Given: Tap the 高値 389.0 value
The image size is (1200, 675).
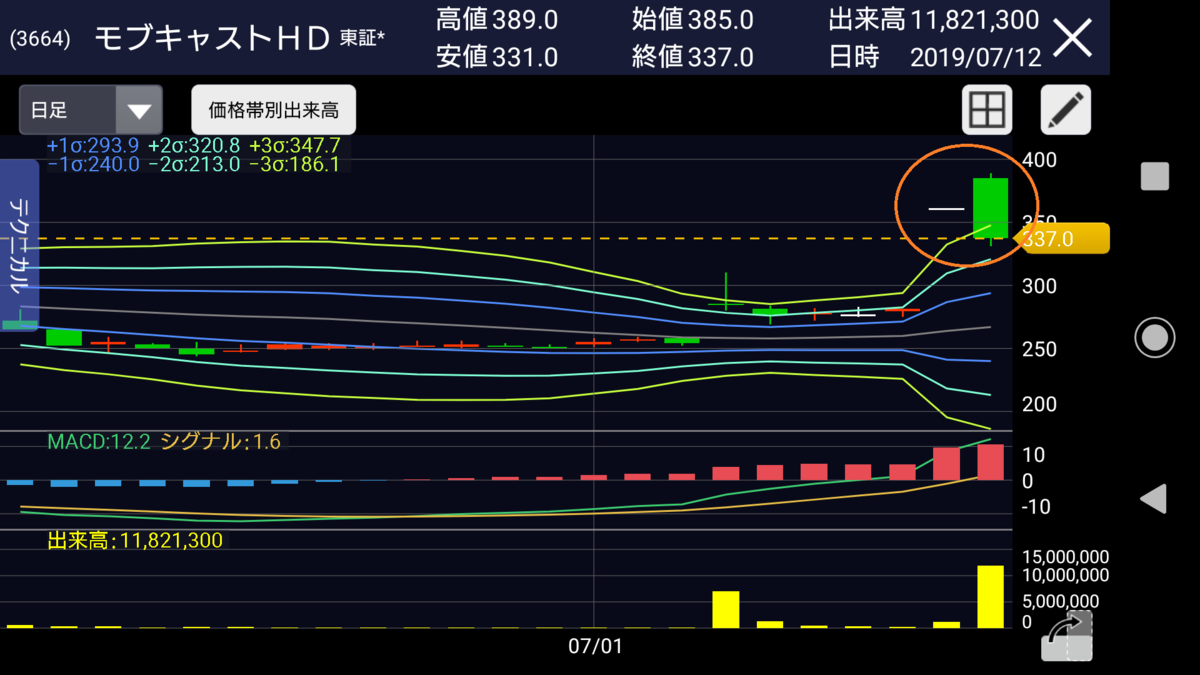Looking at the screenshot, I should pos(497,19).
